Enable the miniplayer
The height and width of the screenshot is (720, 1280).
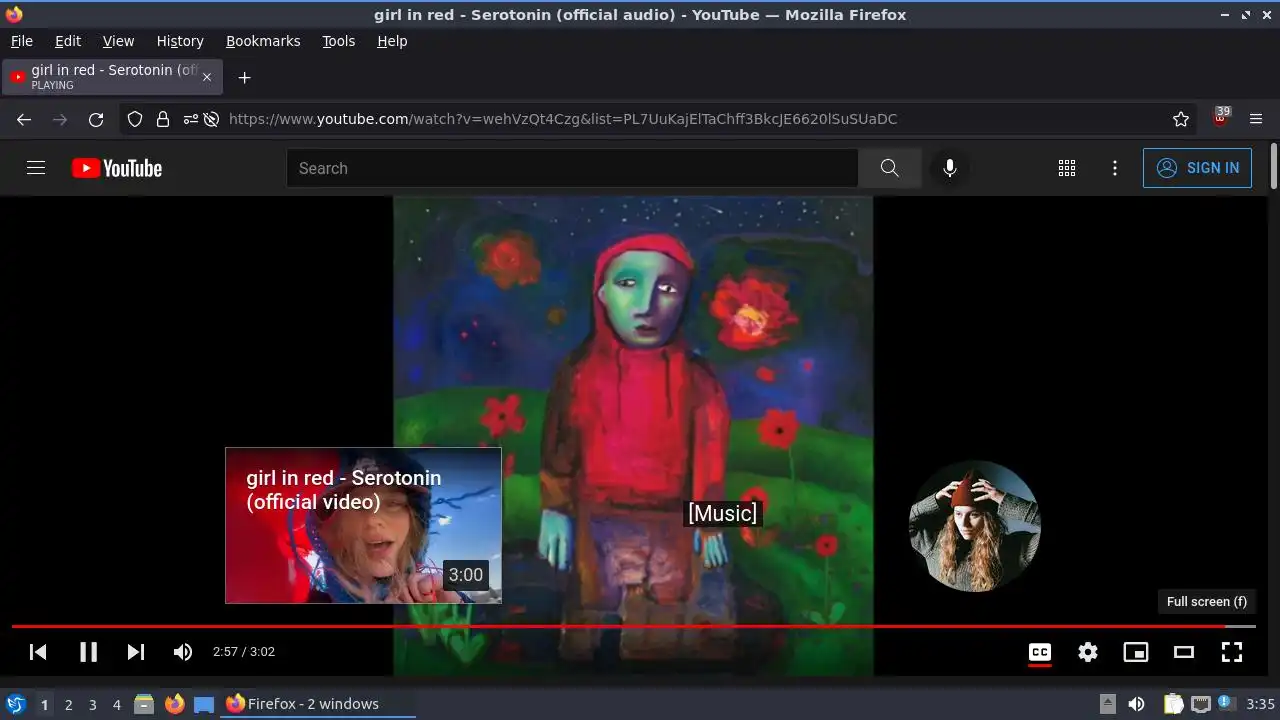(x=1136, y=652)
